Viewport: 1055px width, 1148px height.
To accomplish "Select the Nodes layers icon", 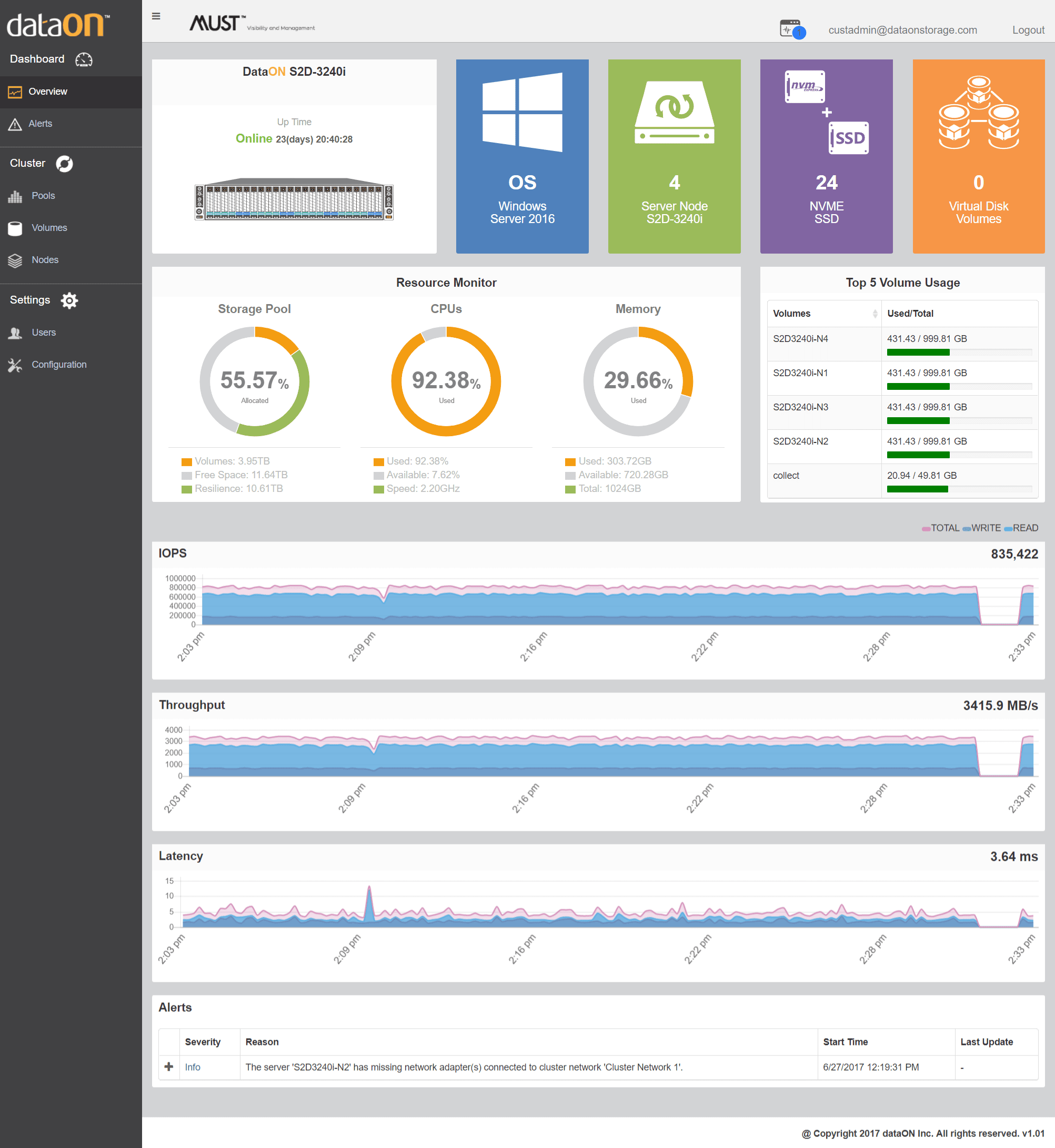I will tap(15, 260).
